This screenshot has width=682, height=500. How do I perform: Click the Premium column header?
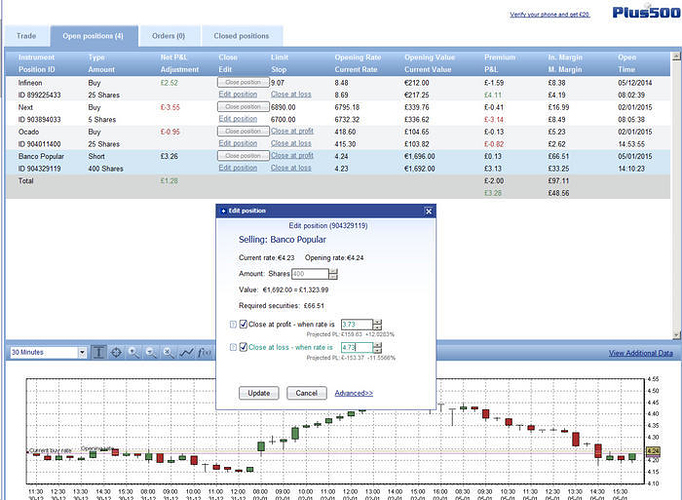pos(500,57)
